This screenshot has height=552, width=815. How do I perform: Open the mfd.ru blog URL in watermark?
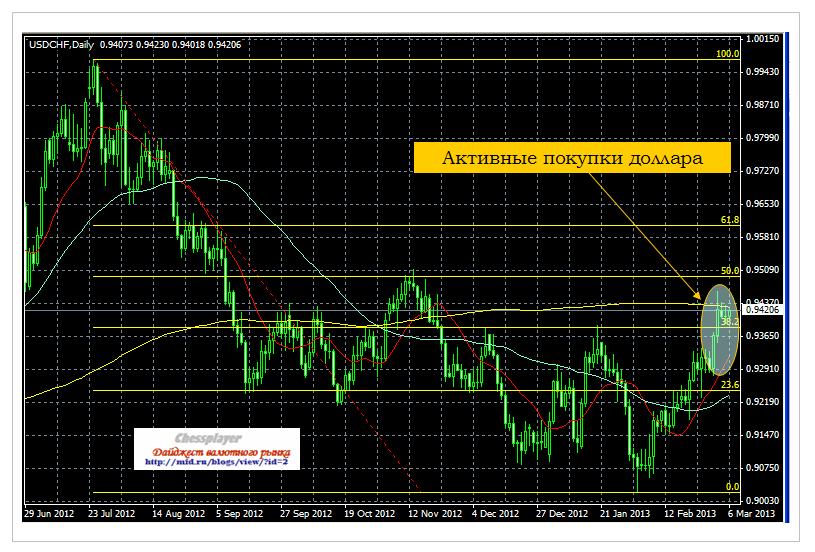(x=216, y=463)
